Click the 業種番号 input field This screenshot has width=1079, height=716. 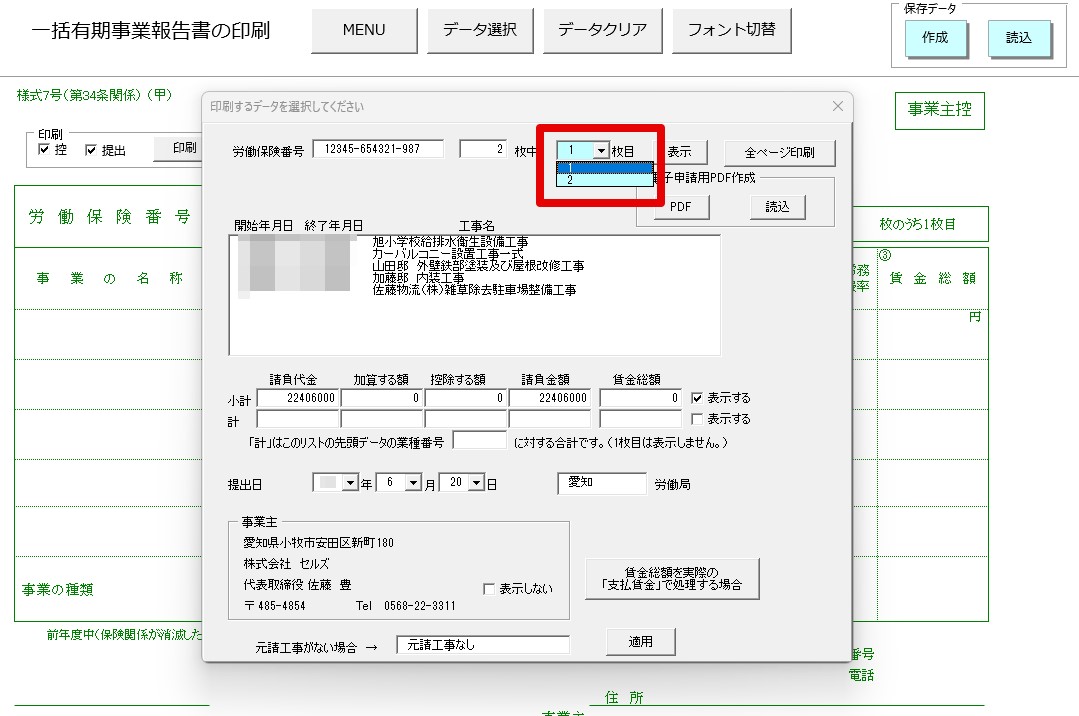480,441
